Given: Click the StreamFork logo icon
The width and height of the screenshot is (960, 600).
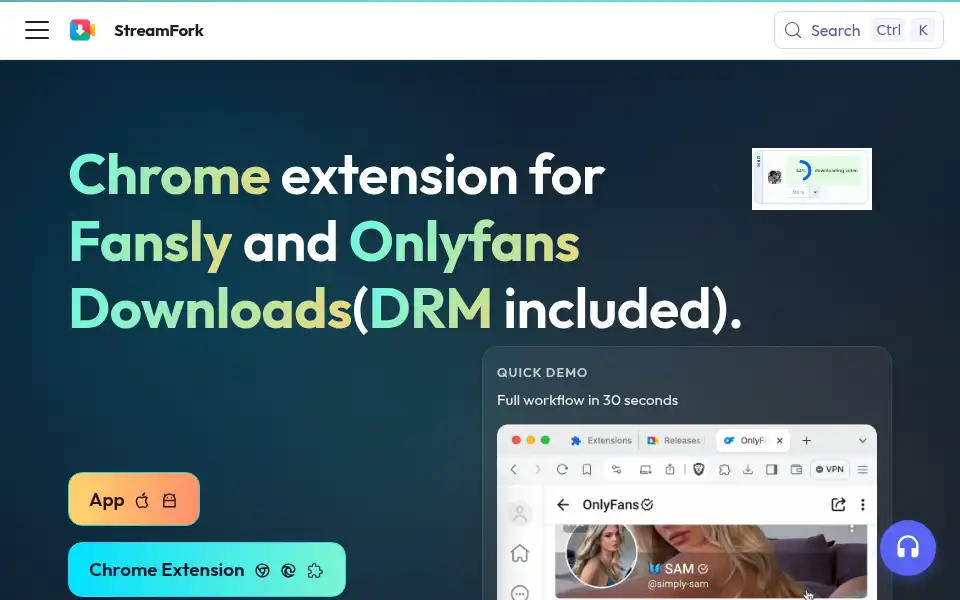Looking at the screenshot, I should pos(82,30).
